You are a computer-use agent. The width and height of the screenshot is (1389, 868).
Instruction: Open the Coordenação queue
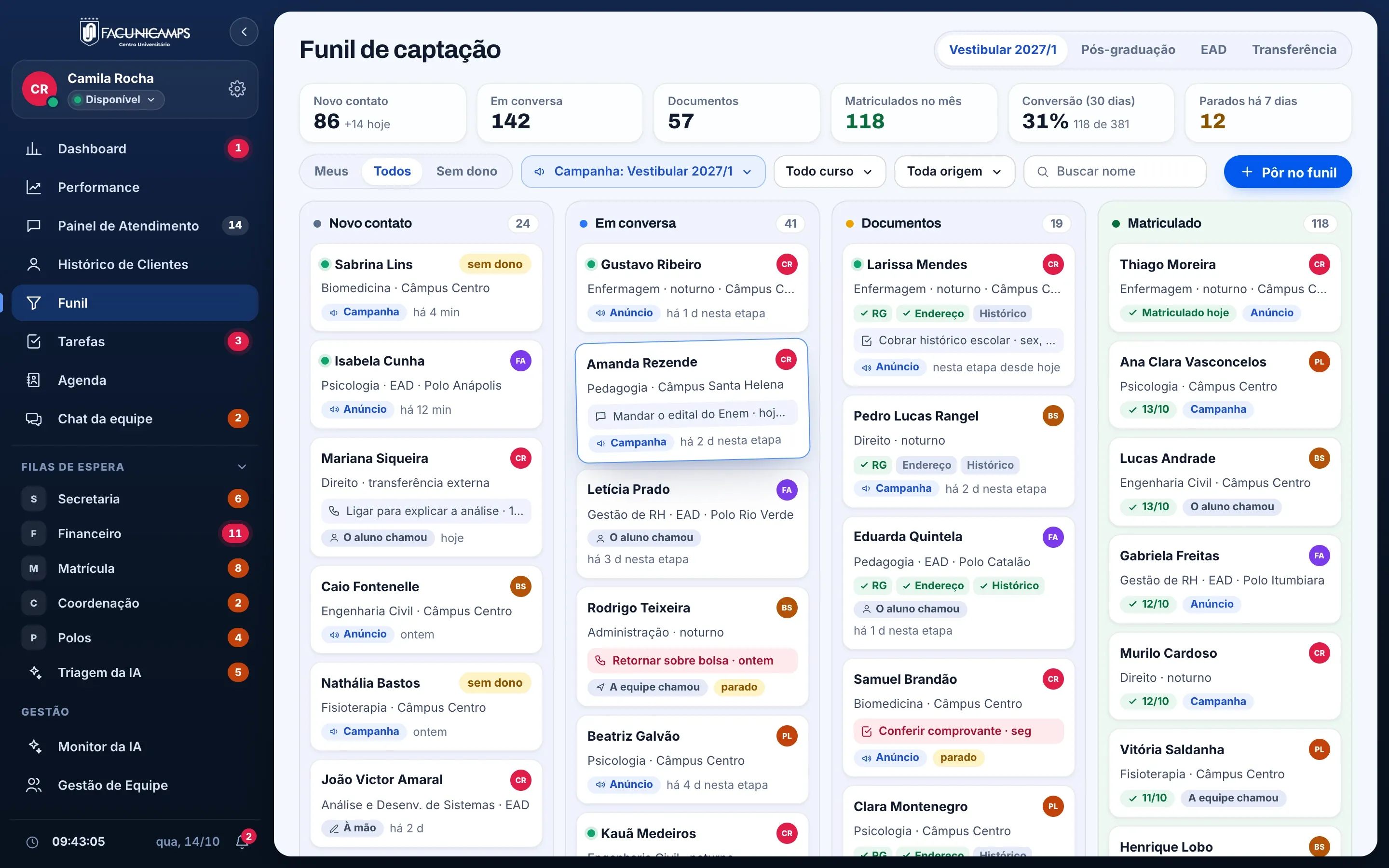coord(135,603)
